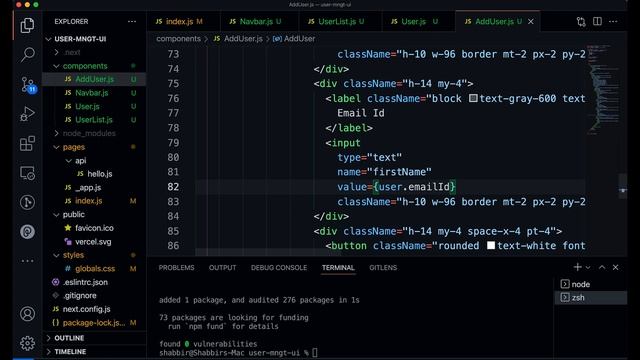Open the GitLens panel tab
The image size is (640, 360).
[383, 268]
